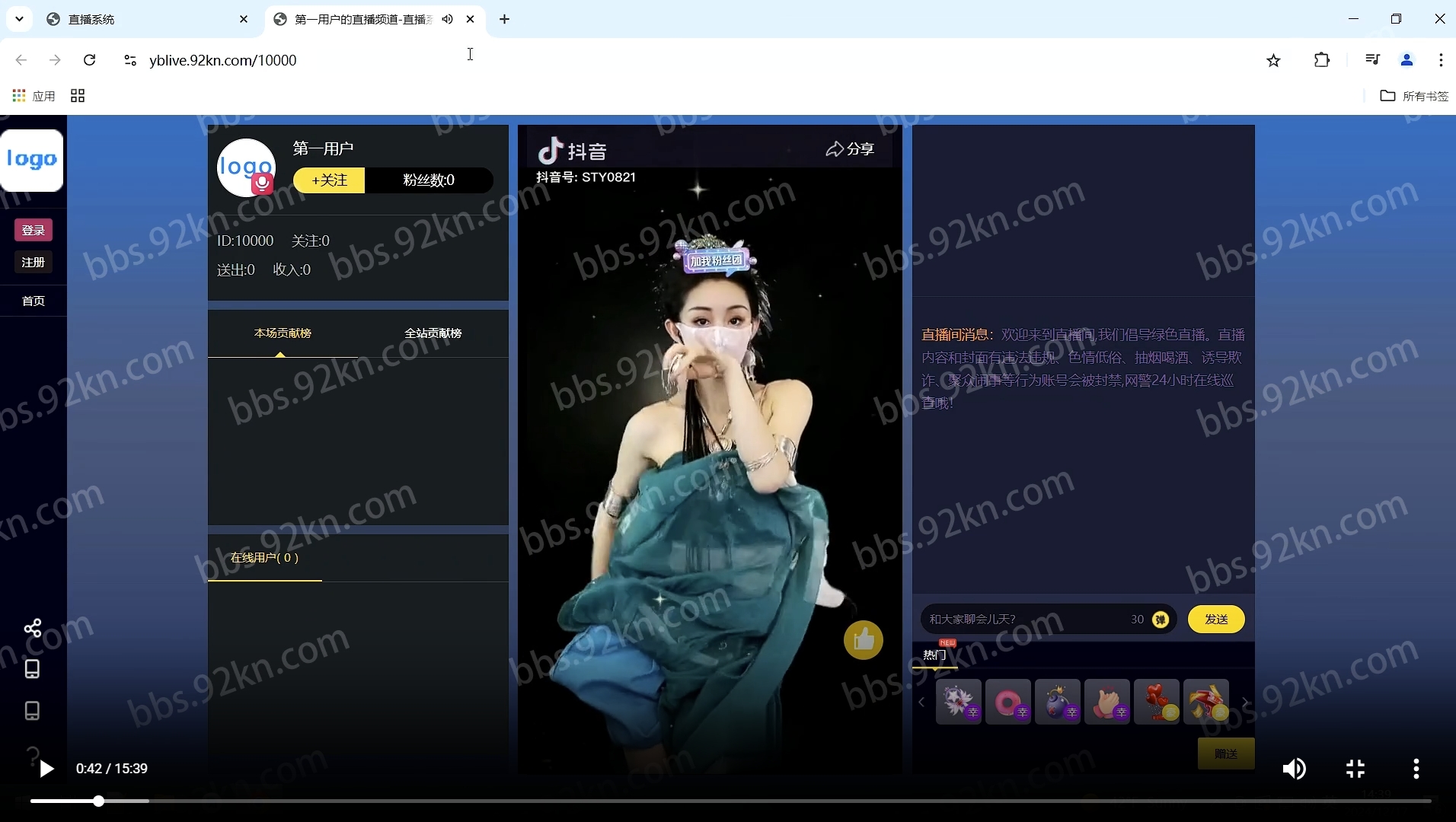Click the video progress scrubber knob

click(x=99, y=801)
